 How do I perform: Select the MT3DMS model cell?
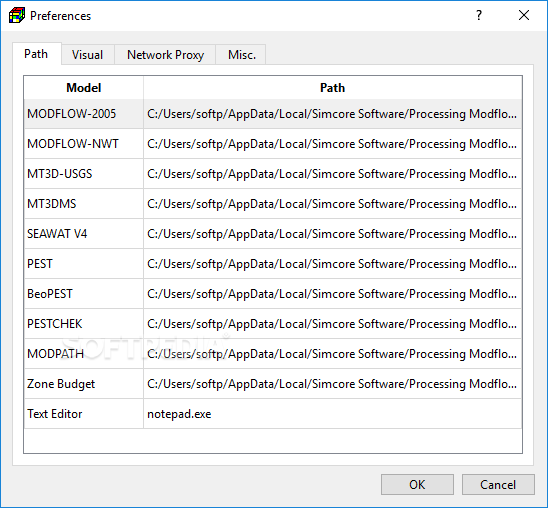[84, 204]
